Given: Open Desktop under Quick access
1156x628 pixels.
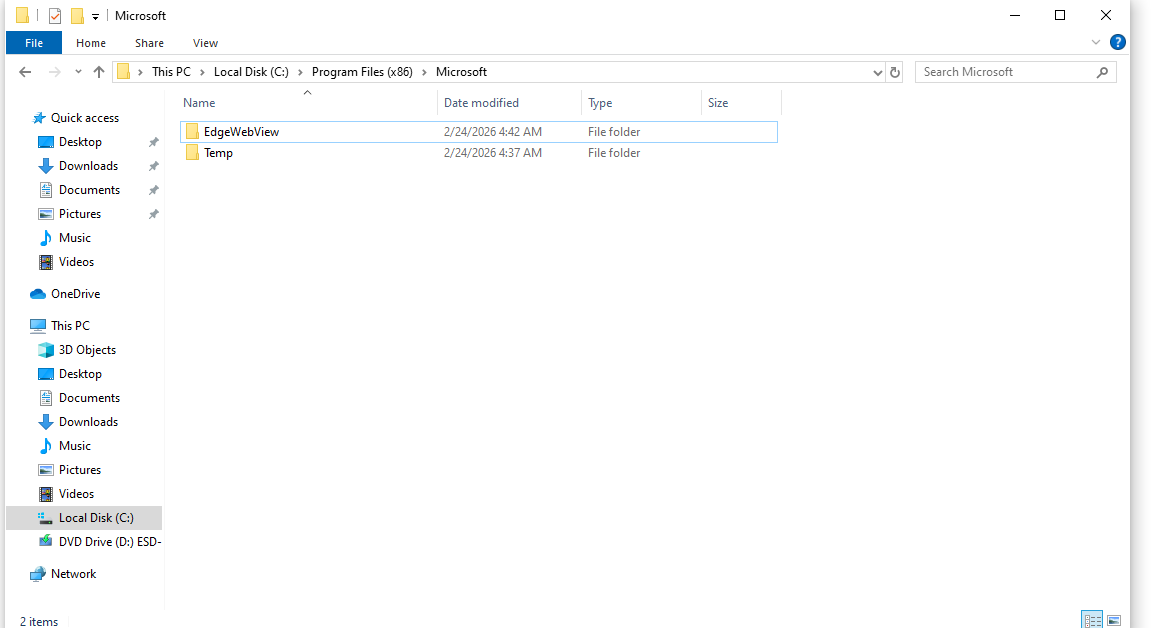Looking at the screenshot, I should coord(80,142).
